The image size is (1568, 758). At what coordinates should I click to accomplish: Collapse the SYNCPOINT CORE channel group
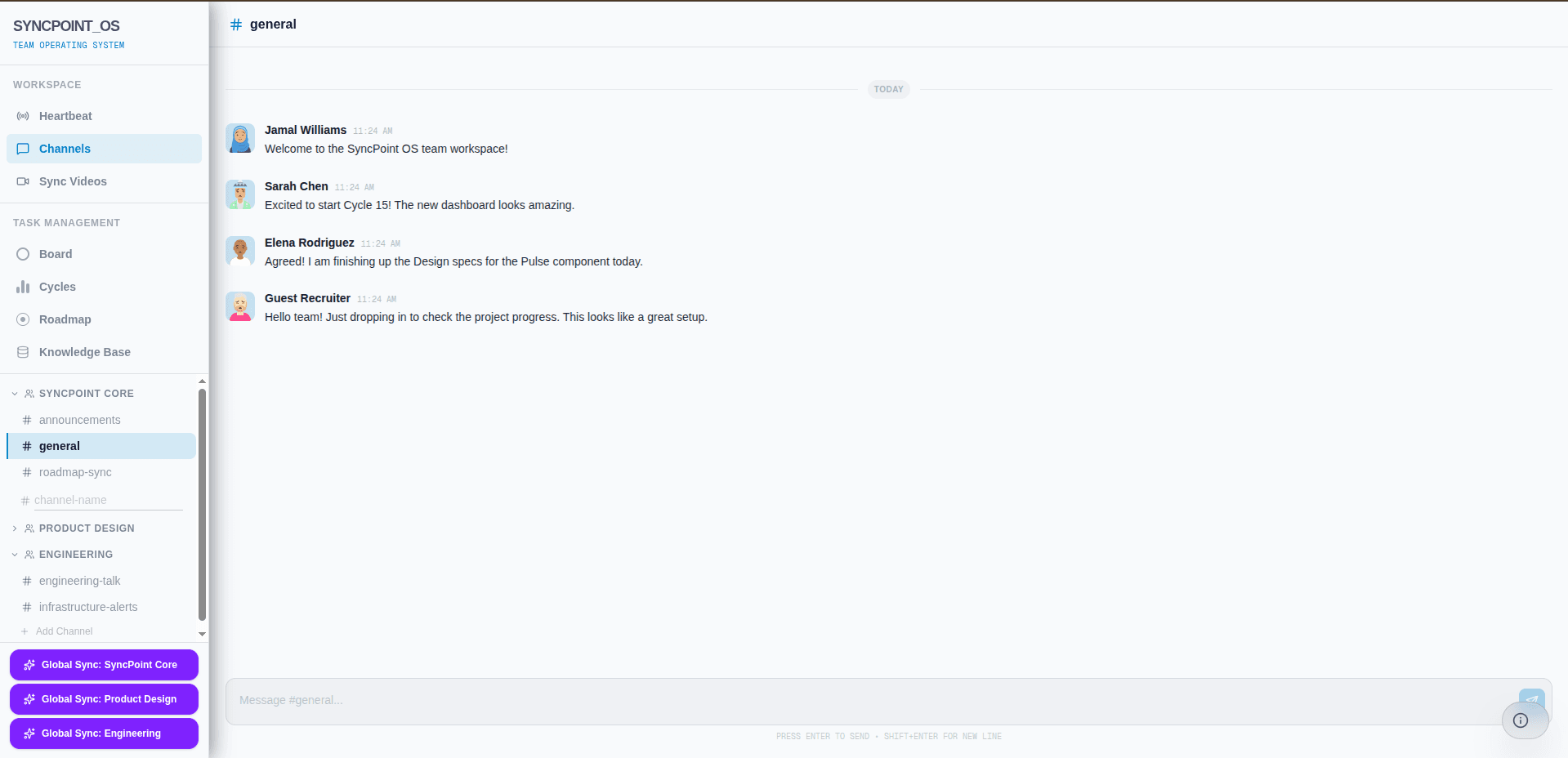(x=14, y=393)
